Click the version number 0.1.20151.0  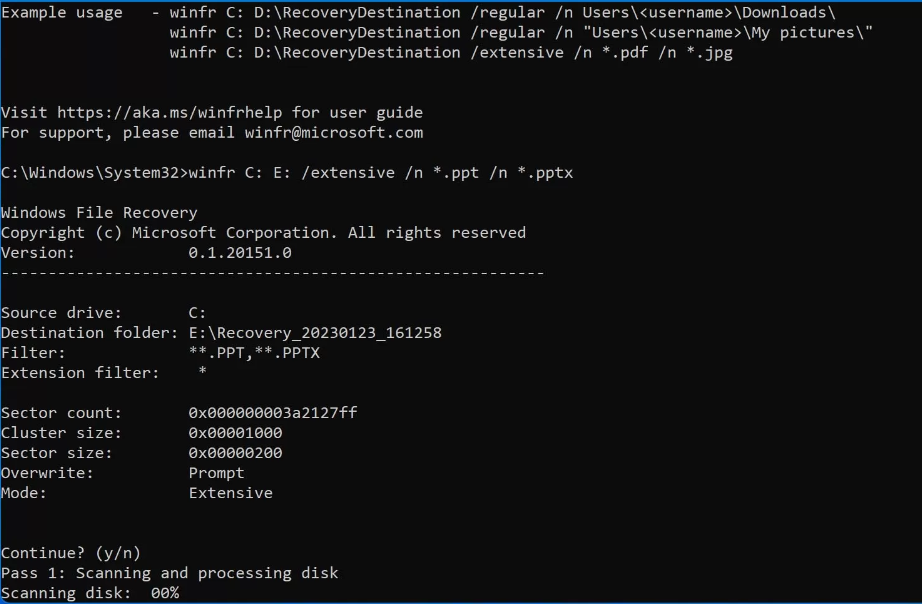(240, 253)
